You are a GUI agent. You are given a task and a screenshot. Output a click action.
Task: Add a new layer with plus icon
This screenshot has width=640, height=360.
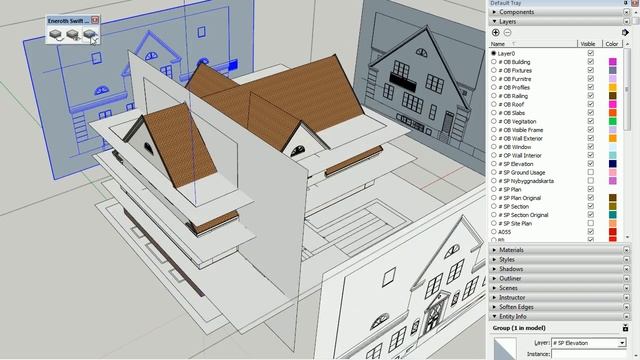pos(496,33)
